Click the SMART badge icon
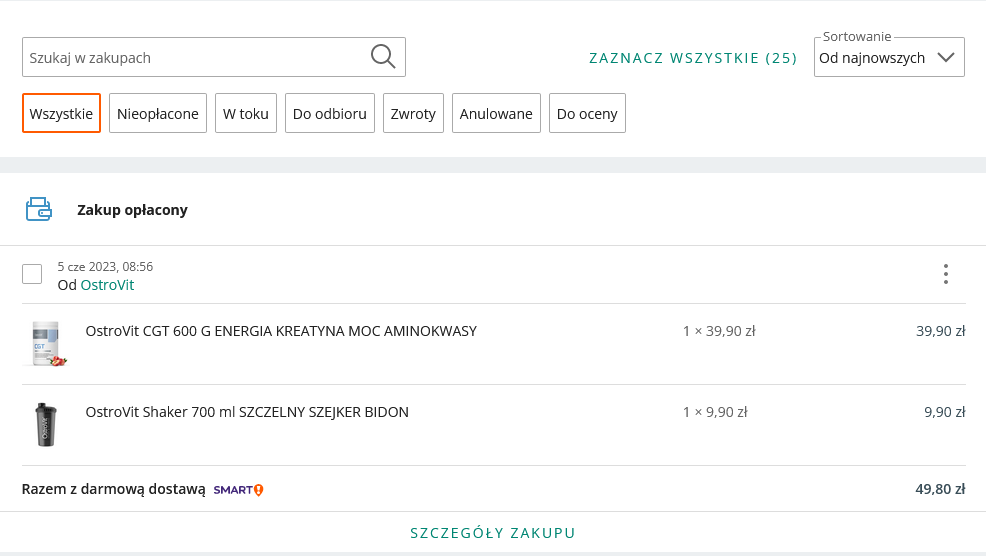The height and width of the screenshot is (556, 986). point(238,489)
